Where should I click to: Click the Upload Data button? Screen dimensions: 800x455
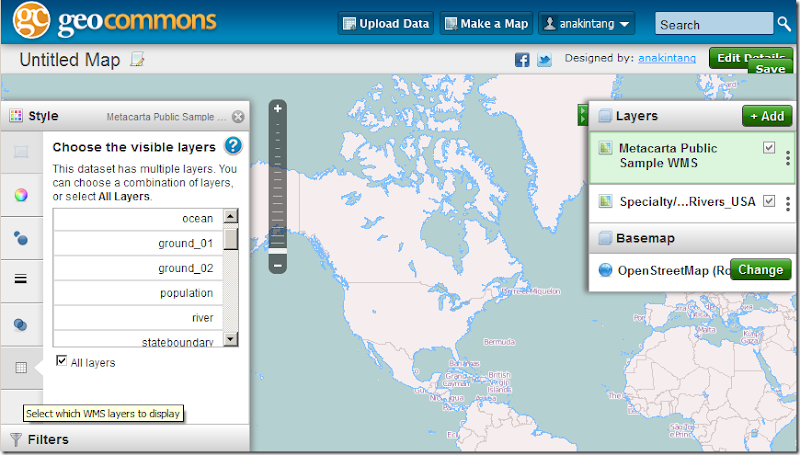click(x=386, y=23)
